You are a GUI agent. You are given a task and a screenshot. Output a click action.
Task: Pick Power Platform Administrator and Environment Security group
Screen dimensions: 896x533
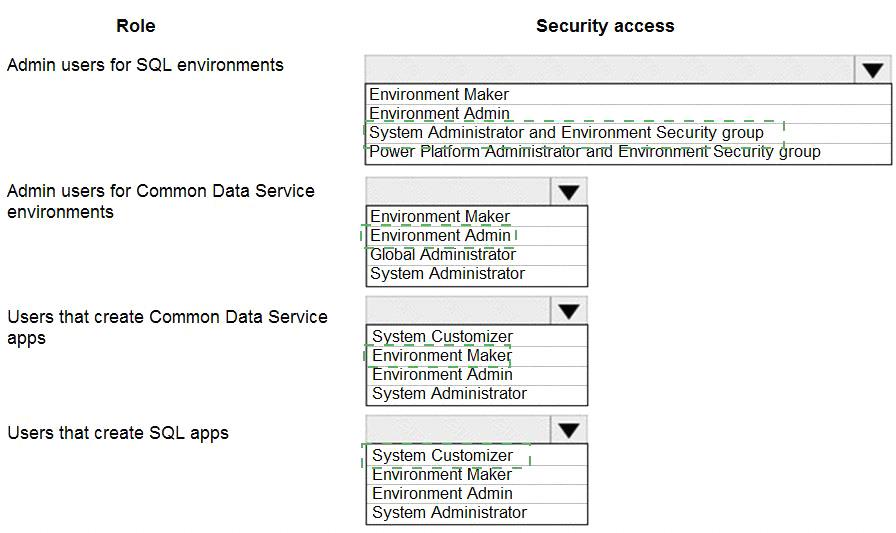[628, 152]
